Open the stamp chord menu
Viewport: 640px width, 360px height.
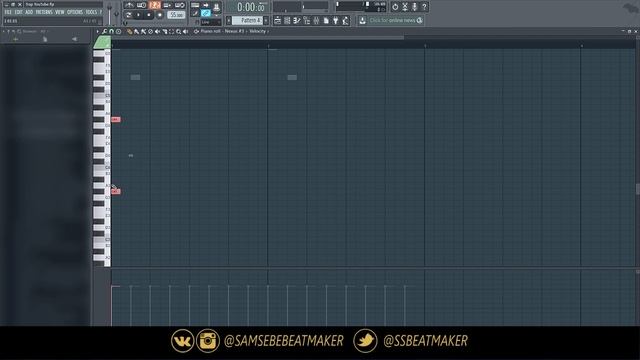(118, 31)
